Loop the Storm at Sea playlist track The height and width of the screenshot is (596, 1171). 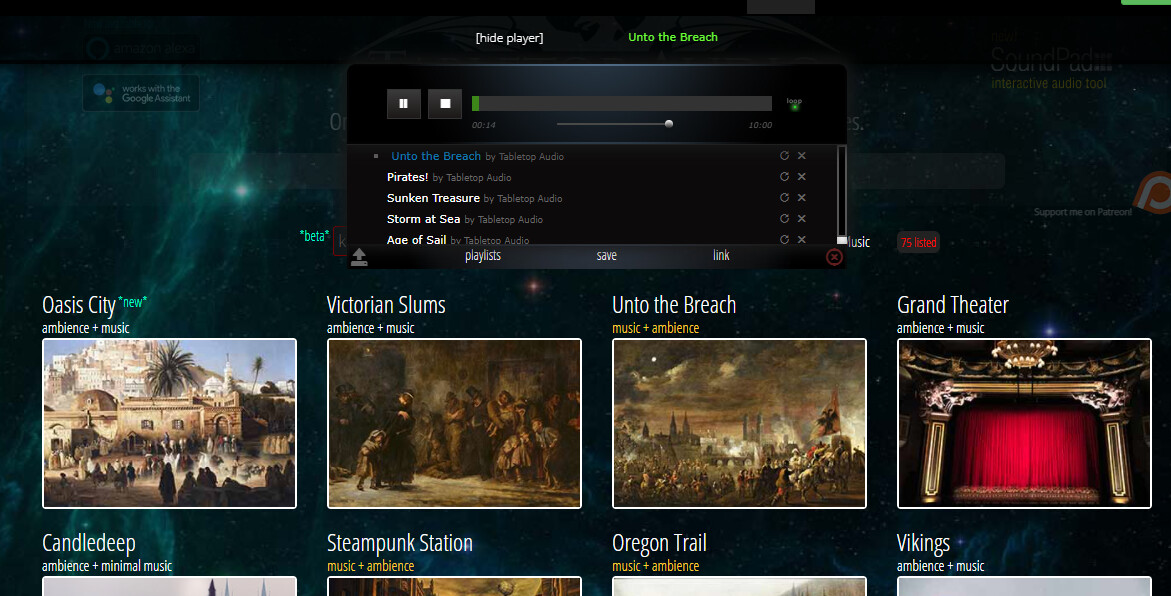(784, 218)
